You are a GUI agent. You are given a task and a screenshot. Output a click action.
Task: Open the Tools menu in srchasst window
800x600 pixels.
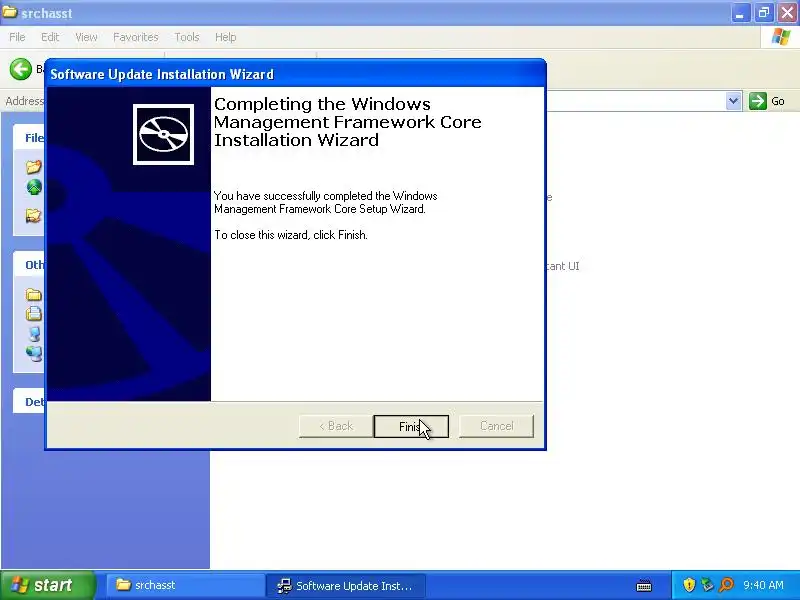coord(187,37)
